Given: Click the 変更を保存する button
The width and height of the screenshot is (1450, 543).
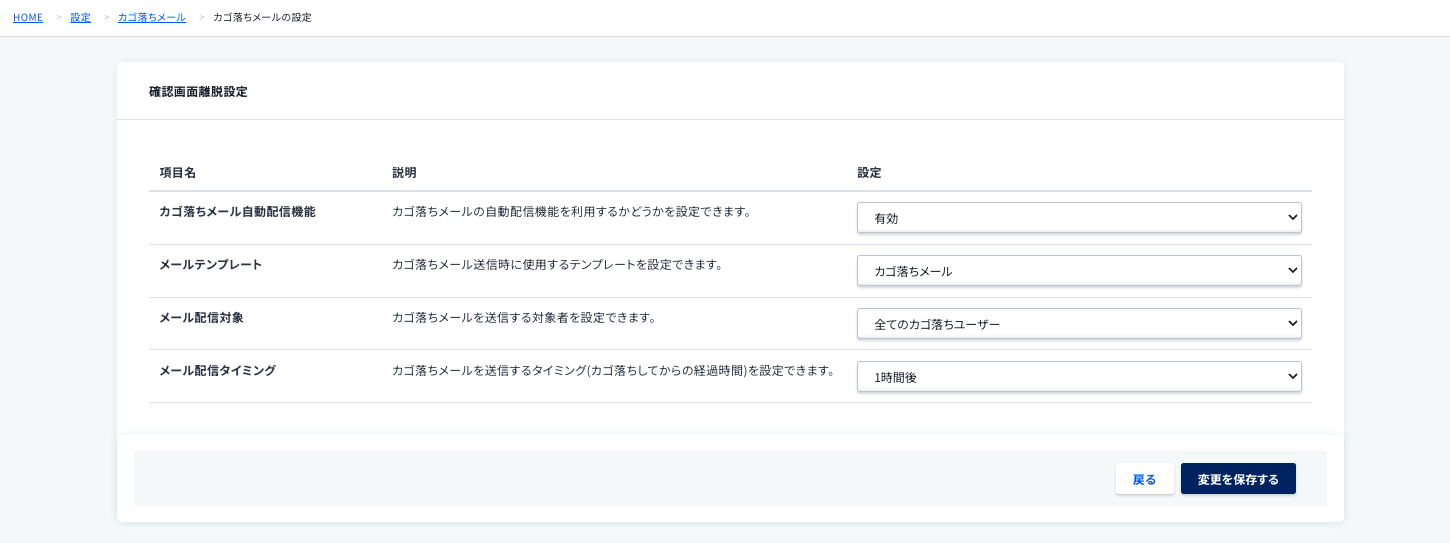Looking at the screenshot, I should coord(1238,479).
